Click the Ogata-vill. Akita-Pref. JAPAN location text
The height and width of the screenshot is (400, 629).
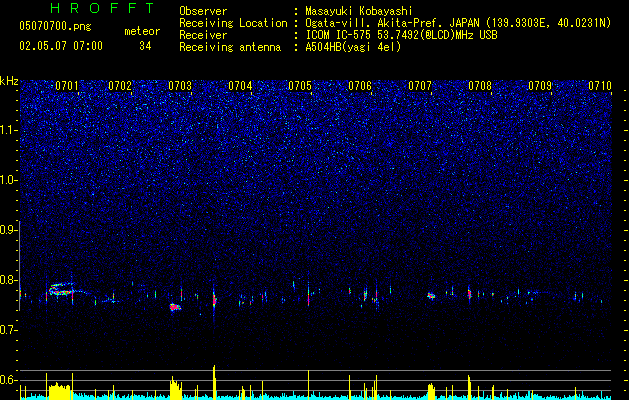click(x=458, y=23)
